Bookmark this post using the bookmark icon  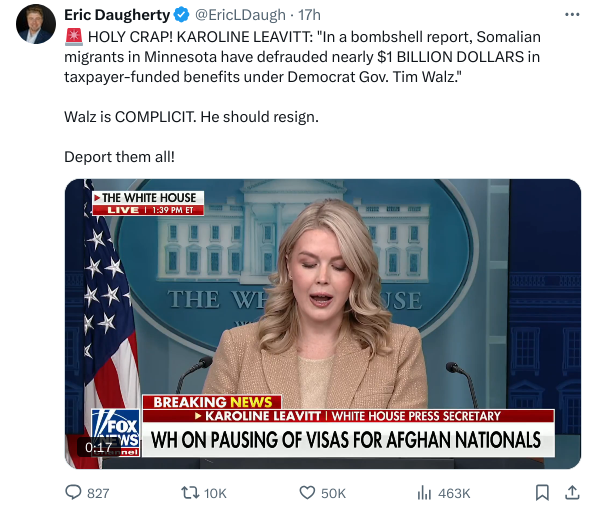coord(542,492)
